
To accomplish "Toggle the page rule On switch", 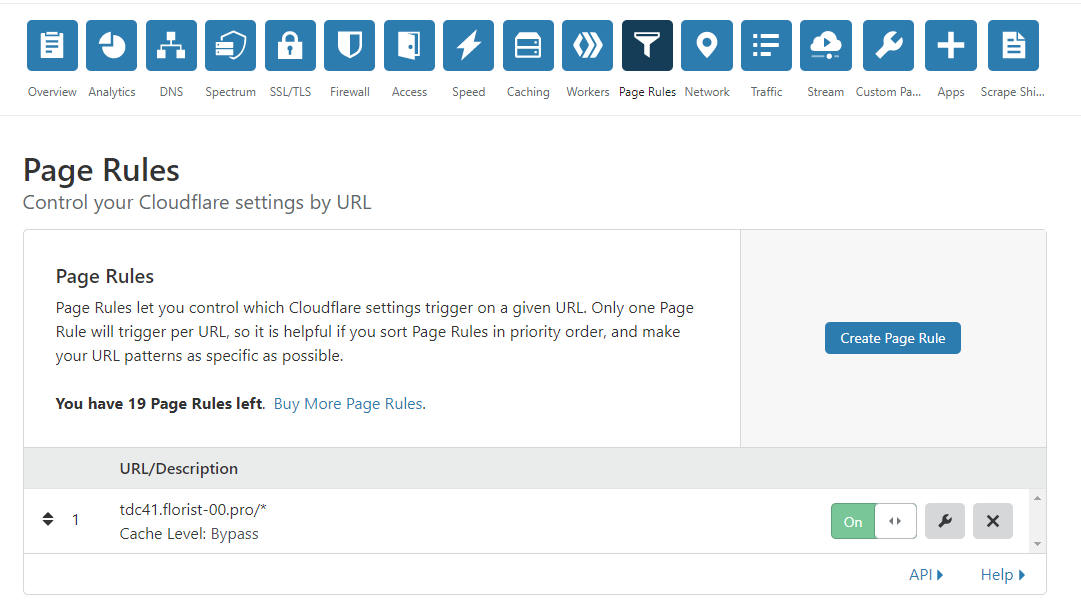I will pos(873,521).
